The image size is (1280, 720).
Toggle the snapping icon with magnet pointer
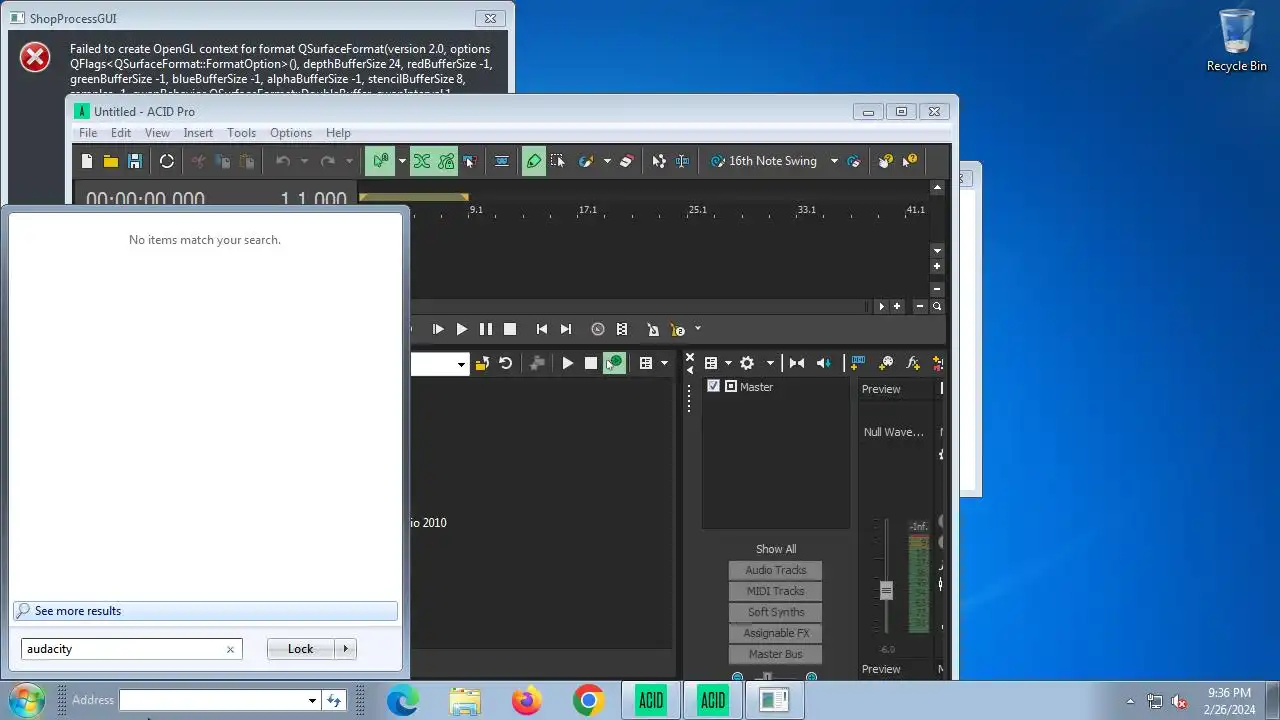[x=380, y=161]
